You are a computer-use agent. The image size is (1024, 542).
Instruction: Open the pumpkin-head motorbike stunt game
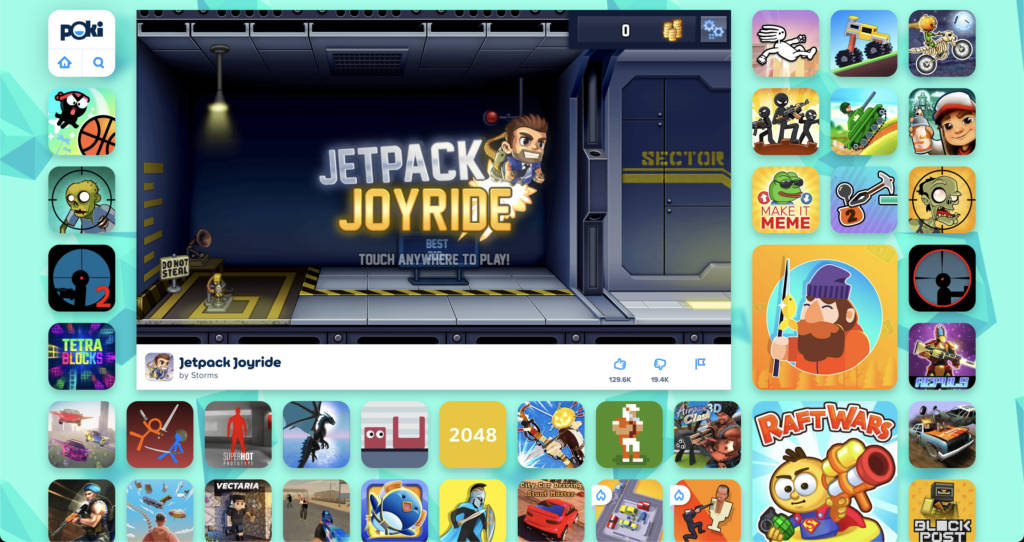(x=551, y=435)
